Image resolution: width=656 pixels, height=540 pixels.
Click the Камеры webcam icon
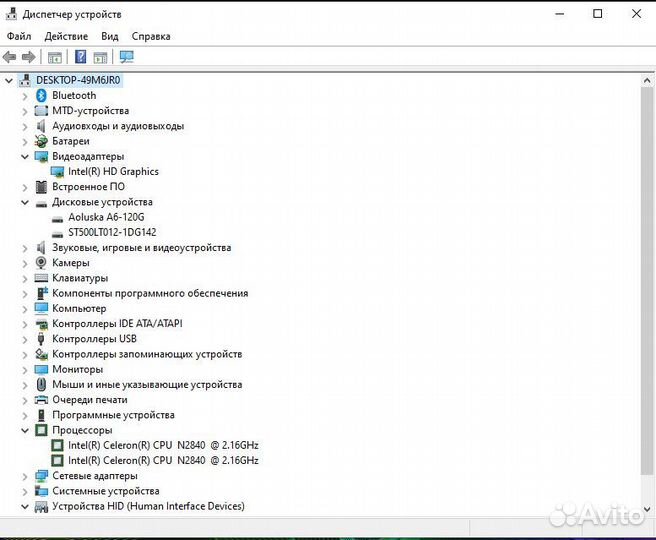click(x=41, y=263)
